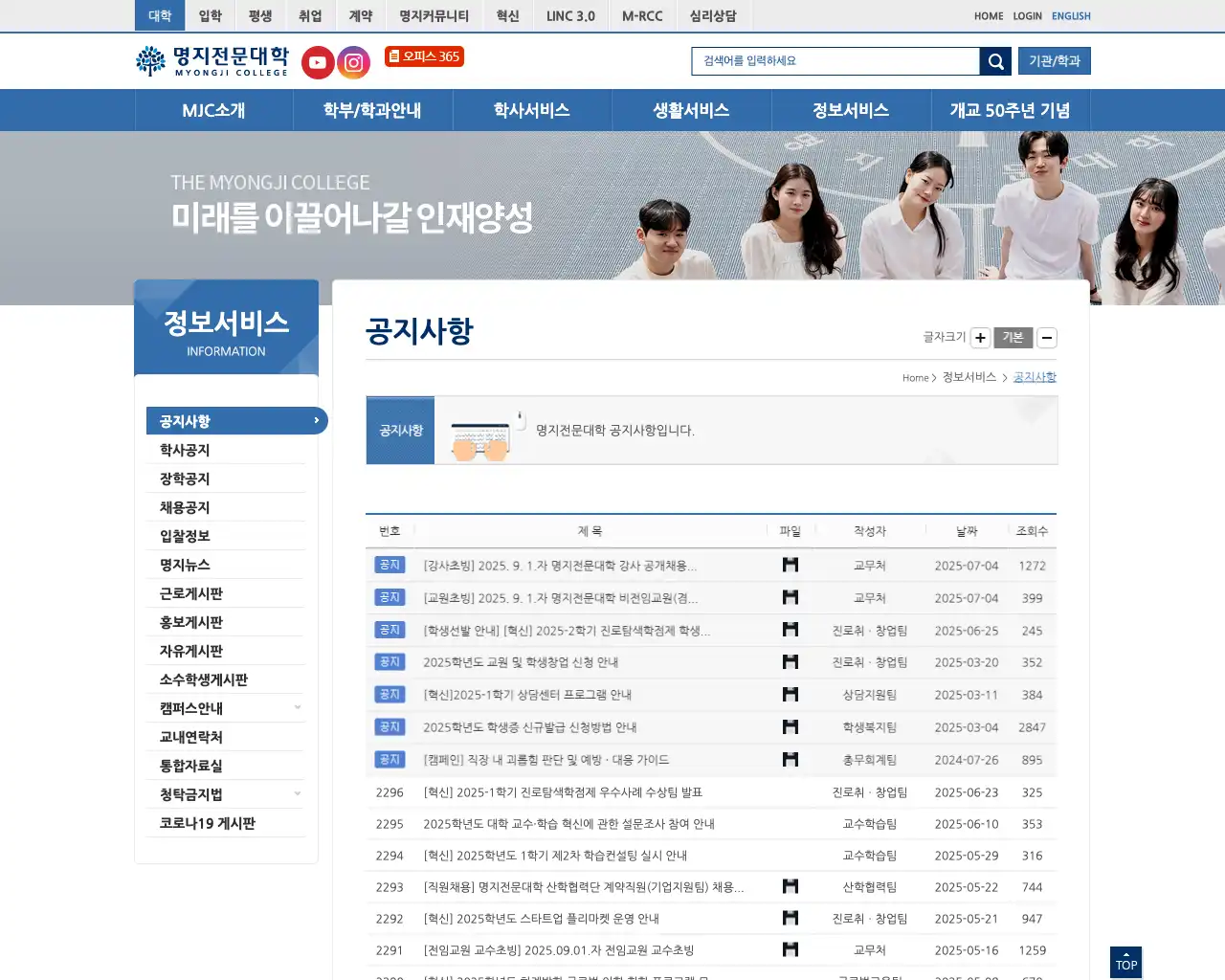Select the M-RCC top tab

[642, 15]
